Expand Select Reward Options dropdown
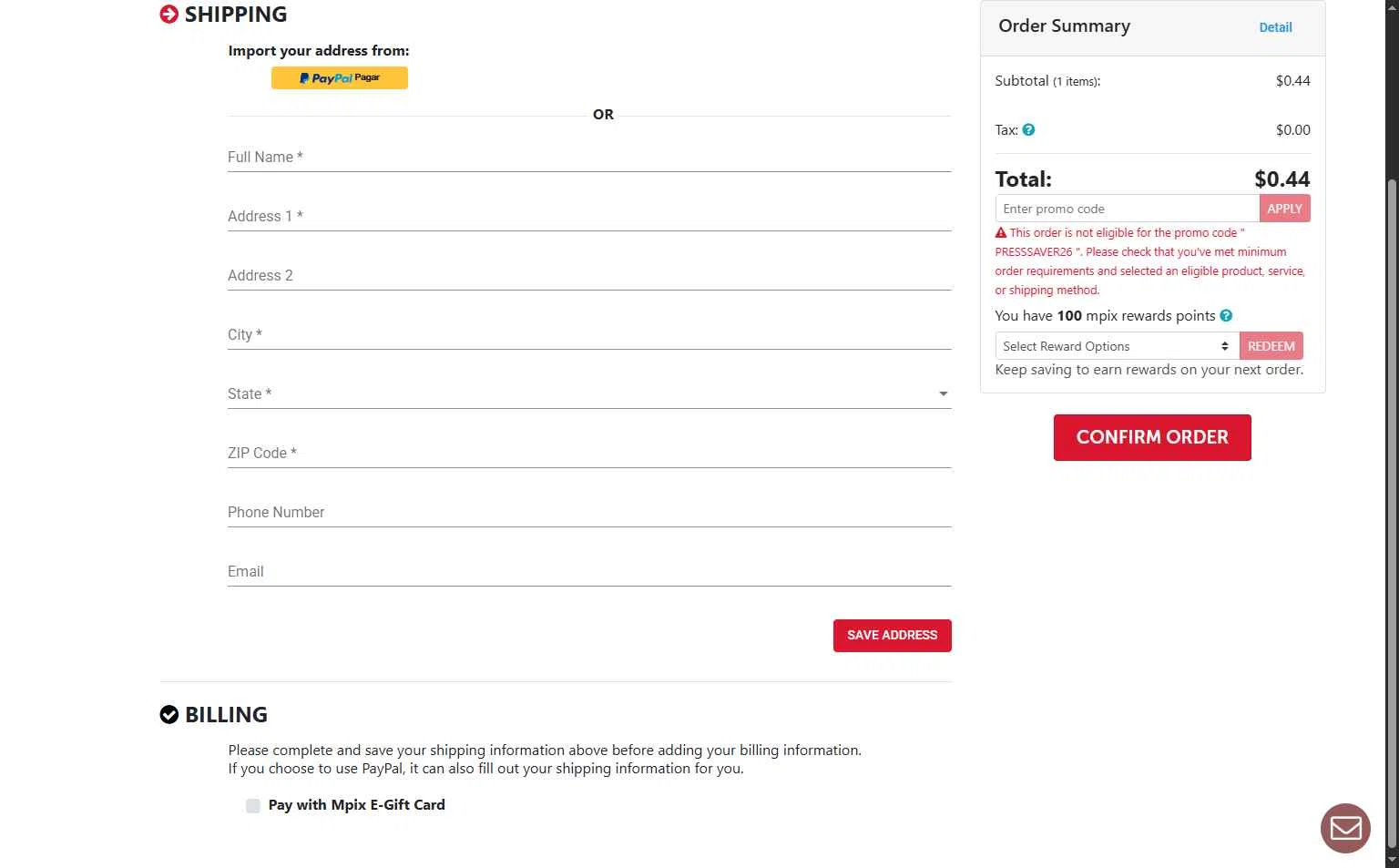1399x868 pixels. pyautogui.click(x=1116, y=346)
